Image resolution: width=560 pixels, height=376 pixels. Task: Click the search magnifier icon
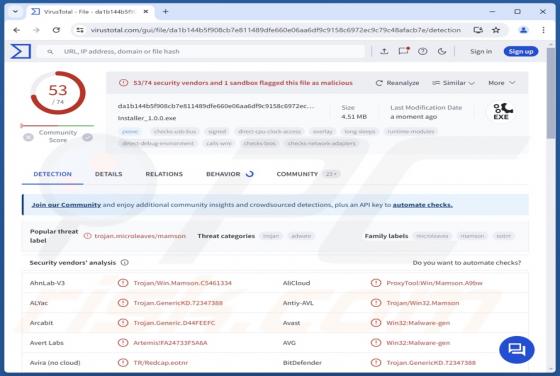50,52
